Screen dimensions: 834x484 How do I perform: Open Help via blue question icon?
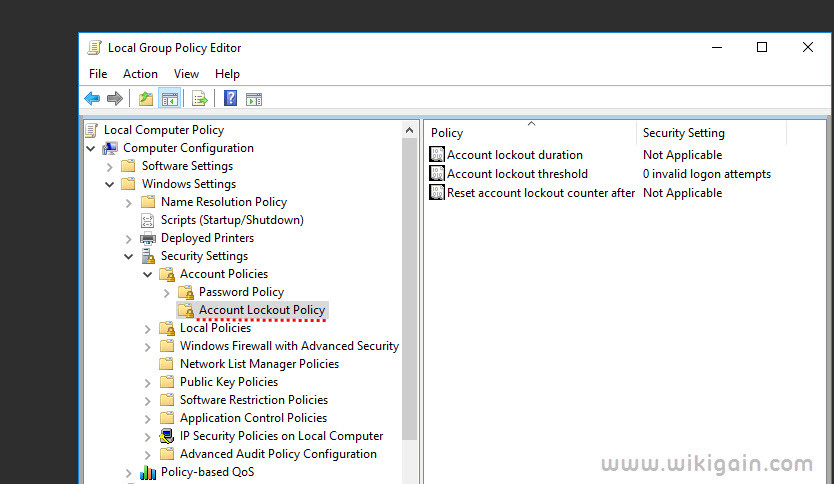(x=230, y=98)
